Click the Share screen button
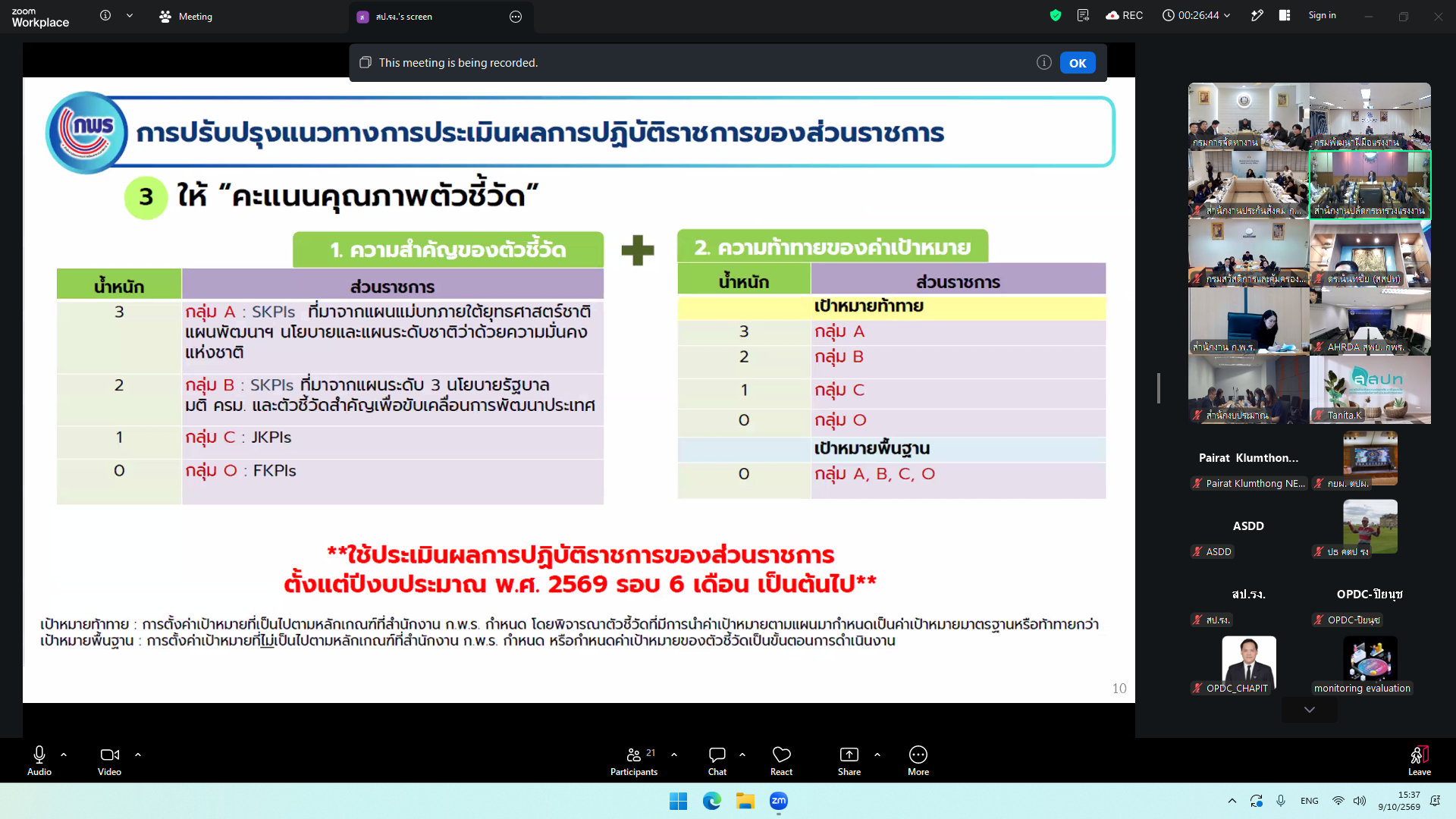 (x=849, y=761)
